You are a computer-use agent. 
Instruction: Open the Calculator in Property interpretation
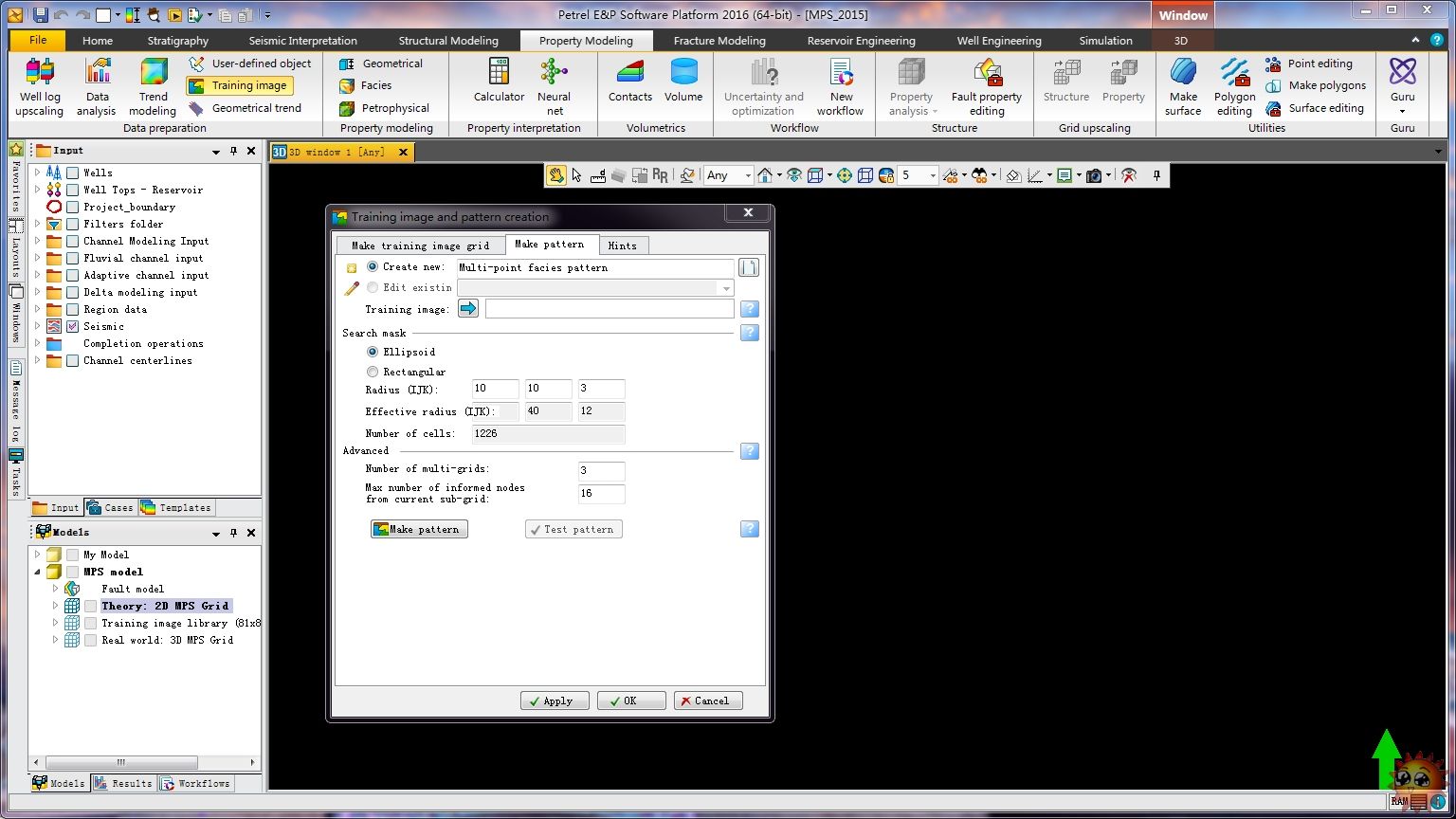click(x=499, y=81)
